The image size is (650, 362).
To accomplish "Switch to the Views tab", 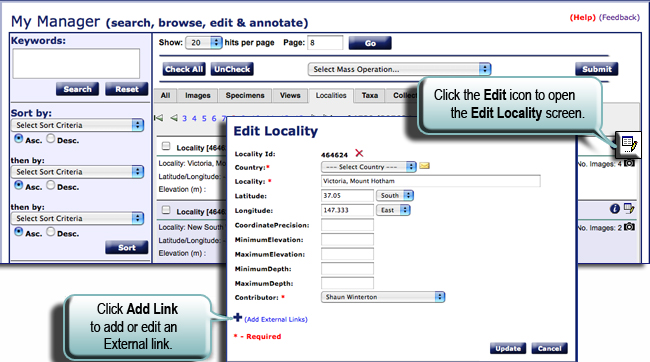I will click(x=290, y=95).
